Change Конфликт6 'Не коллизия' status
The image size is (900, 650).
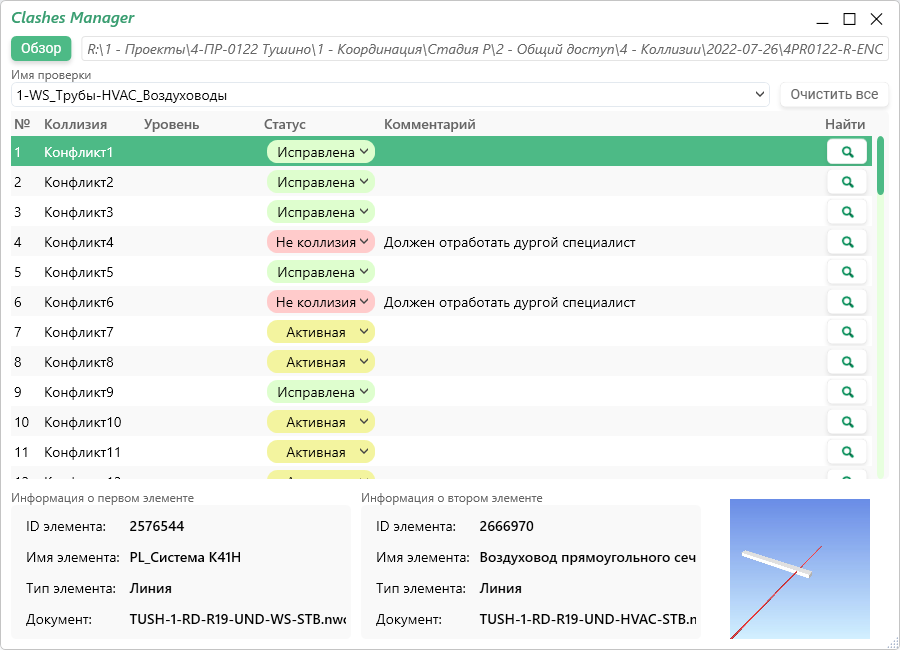click(x=321, y=302)
